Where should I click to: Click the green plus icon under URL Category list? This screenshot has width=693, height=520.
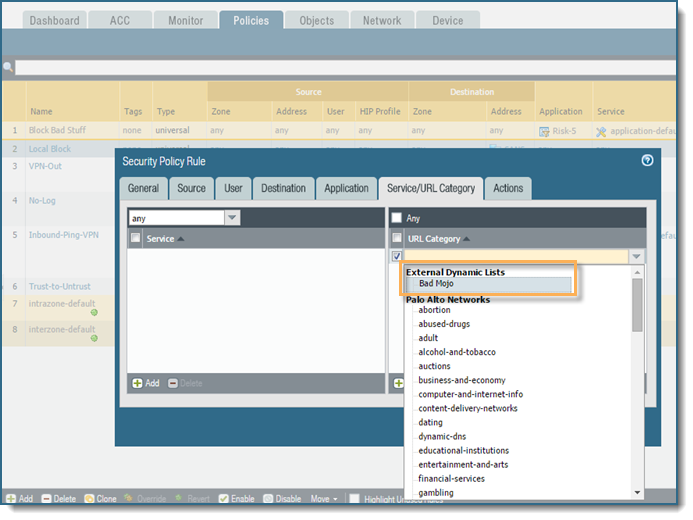(399, 383)
